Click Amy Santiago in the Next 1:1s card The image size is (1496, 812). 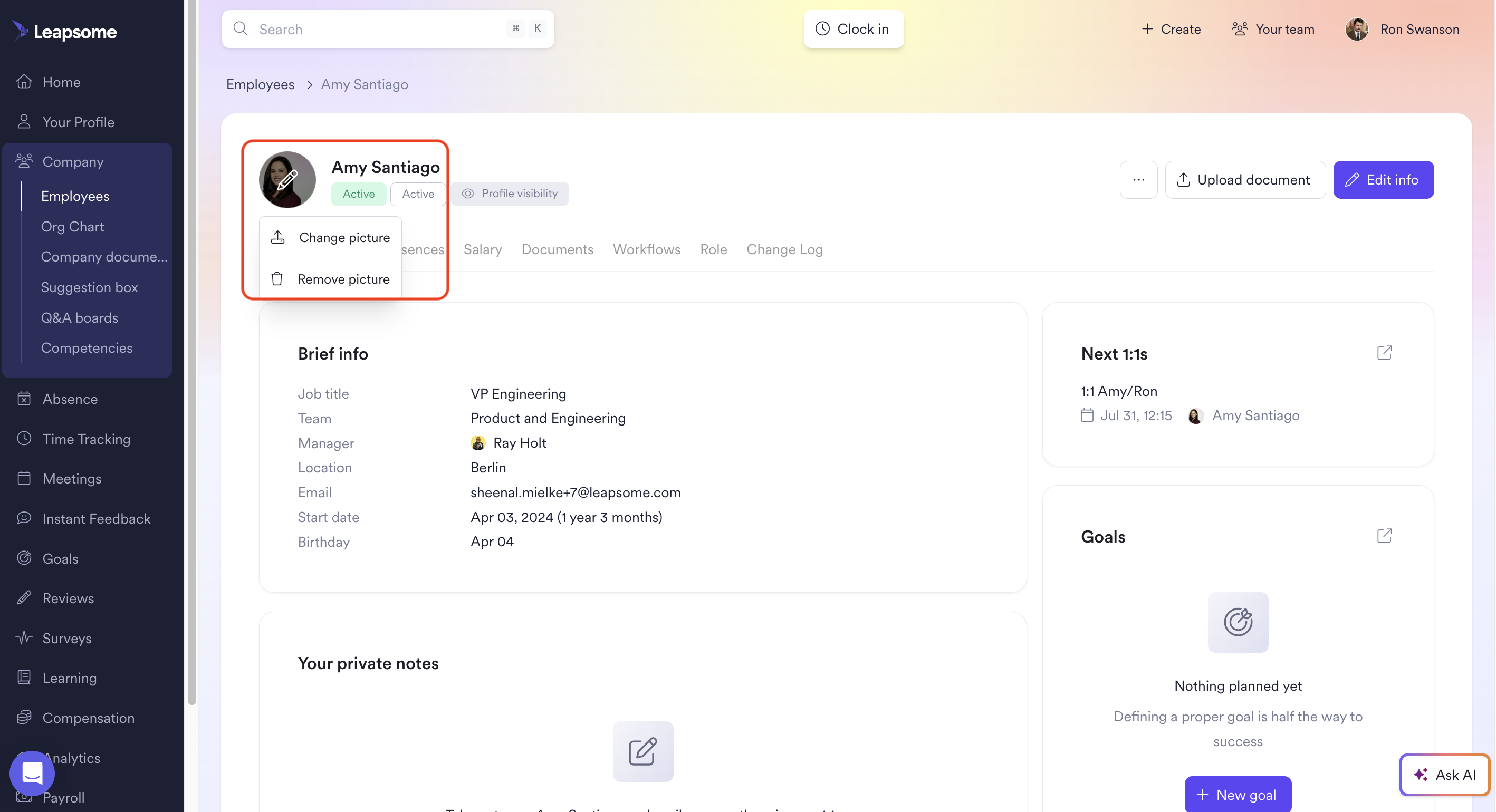[x=1255, y=415]
